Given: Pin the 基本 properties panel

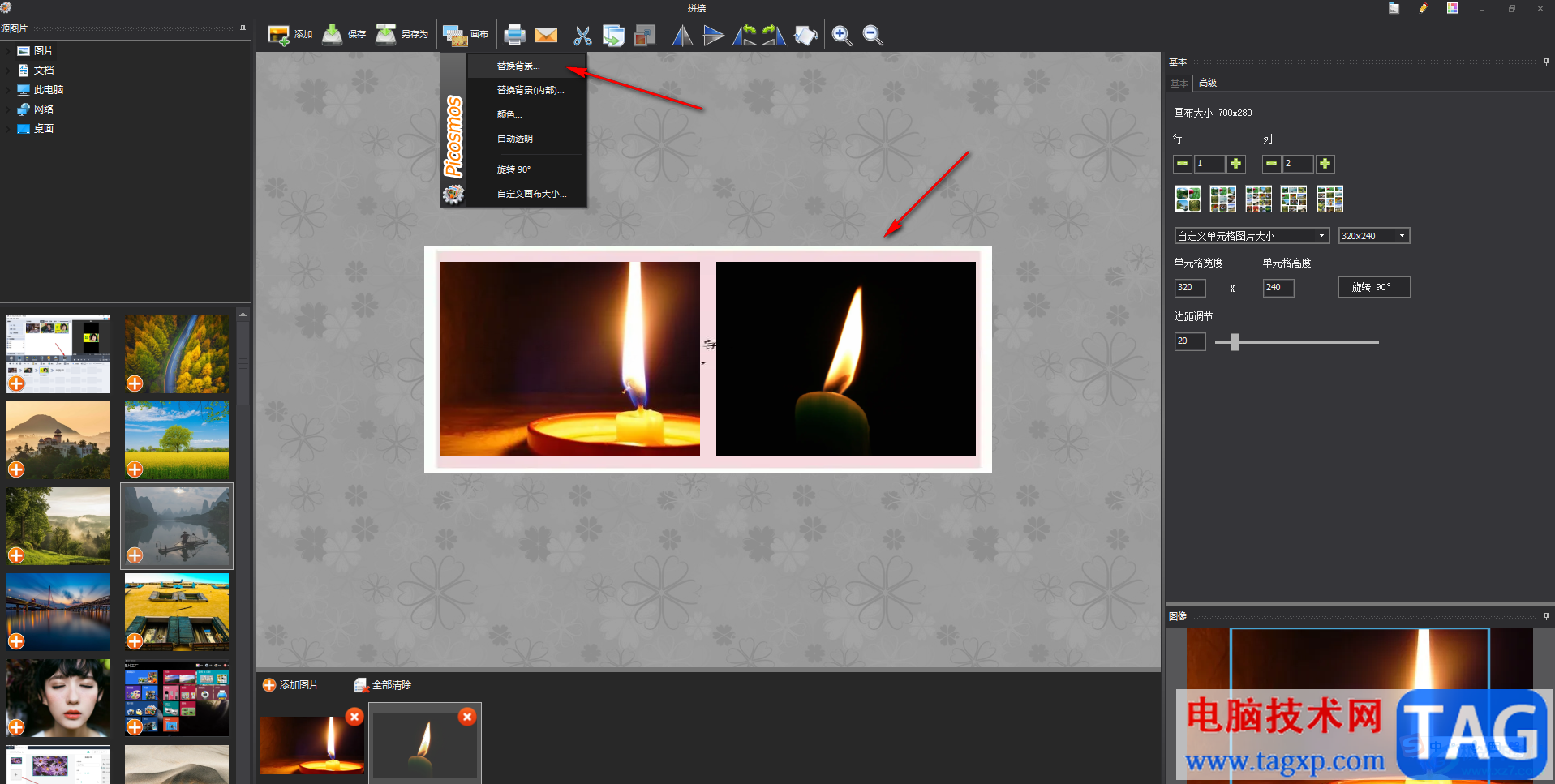Looking at the screenshot, I should [x=1546, y=62].
